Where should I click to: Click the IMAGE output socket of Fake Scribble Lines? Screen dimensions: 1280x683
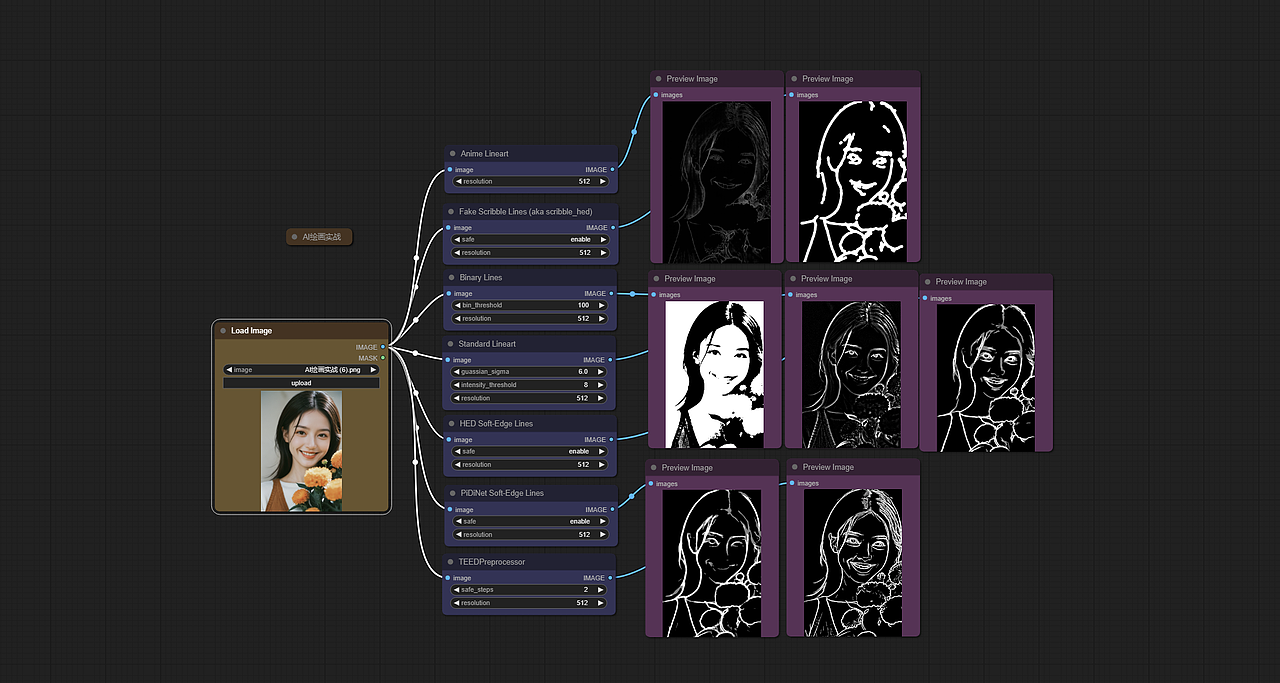(x=612, y=228)
